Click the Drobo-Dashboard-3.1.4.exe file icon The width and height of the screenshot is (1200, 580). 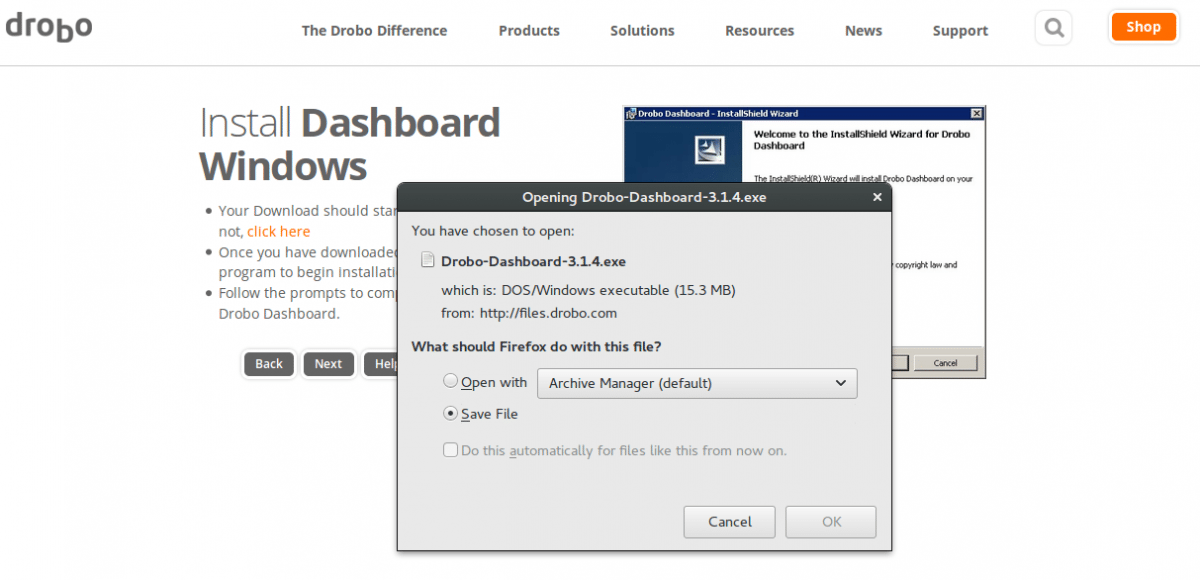(428, 261)
